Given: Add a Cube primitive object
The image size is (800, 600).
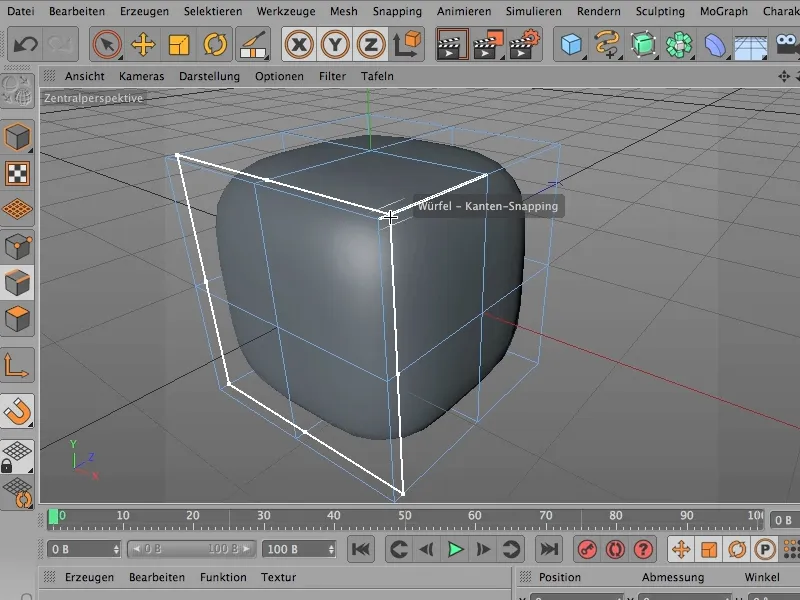Looking at the screenshot, I should (x=571, y=44).
